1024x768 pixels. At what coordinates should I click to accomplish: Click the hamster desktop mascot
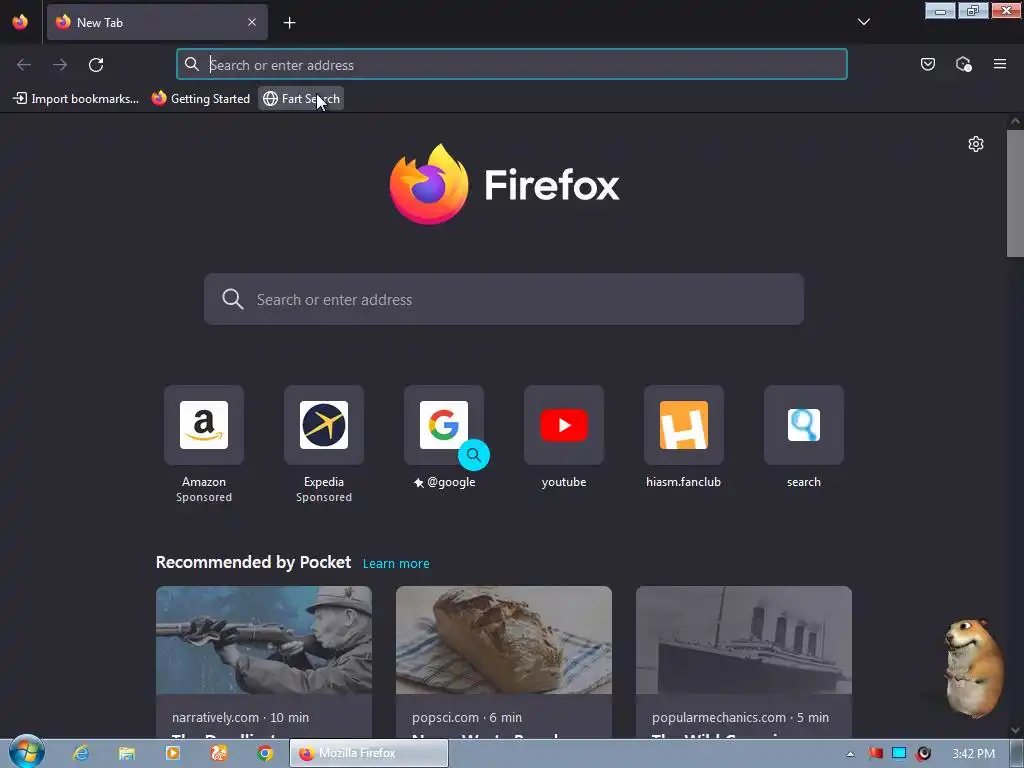tap(973, 668)
